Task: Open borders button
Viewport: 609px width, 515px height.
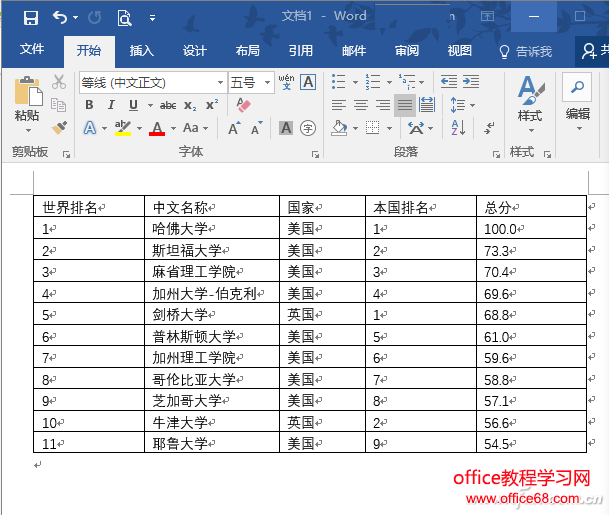Action: (372, 128)
